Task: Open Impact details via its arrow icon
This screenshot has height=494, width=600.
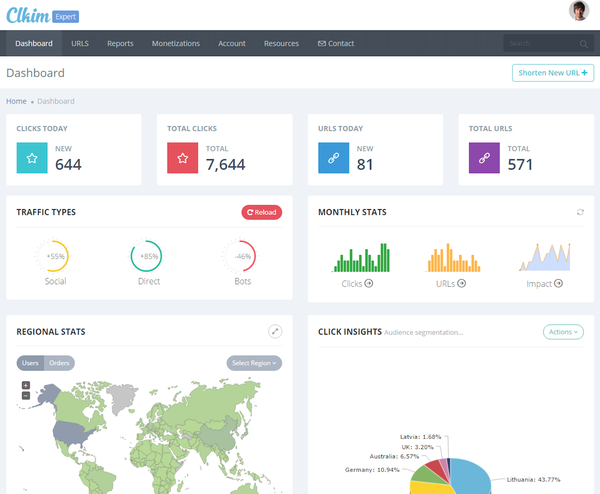Action: [558, 284]
